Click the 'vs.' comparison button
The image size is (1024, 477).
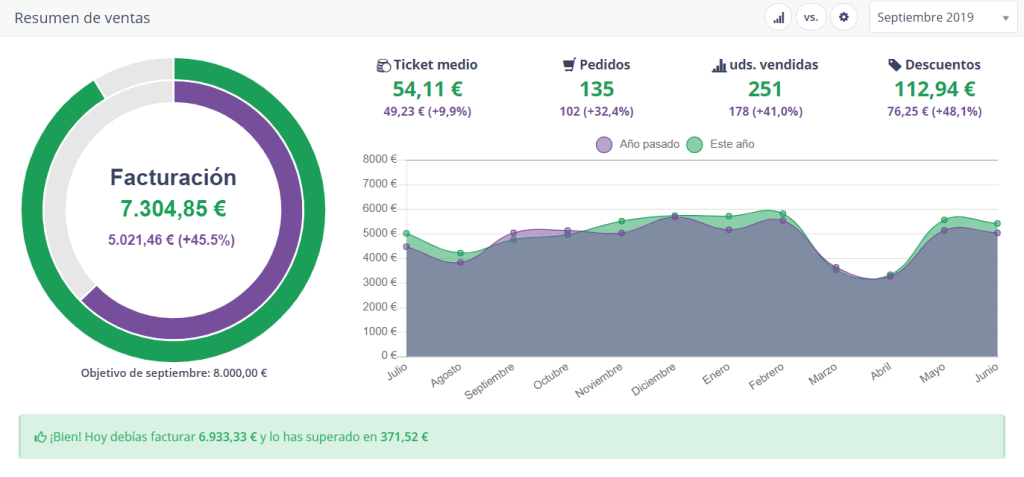[x=811, y=18]
